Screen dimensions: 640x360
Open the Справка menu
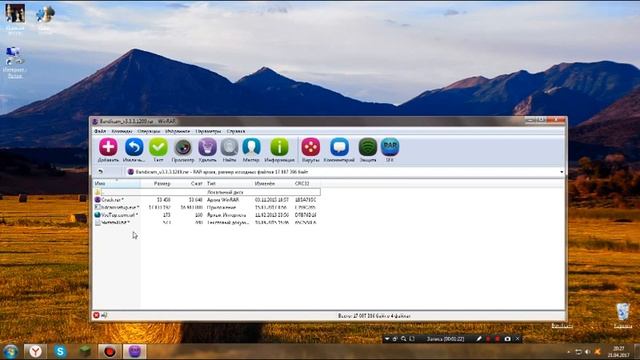point(236,131)
